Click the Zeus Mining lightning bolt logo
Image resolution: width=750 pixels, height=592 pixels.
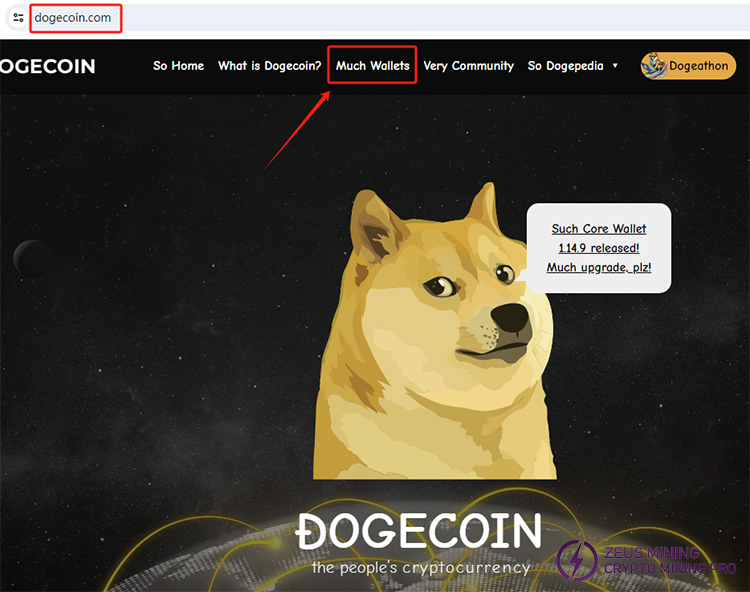click(577, 560)
